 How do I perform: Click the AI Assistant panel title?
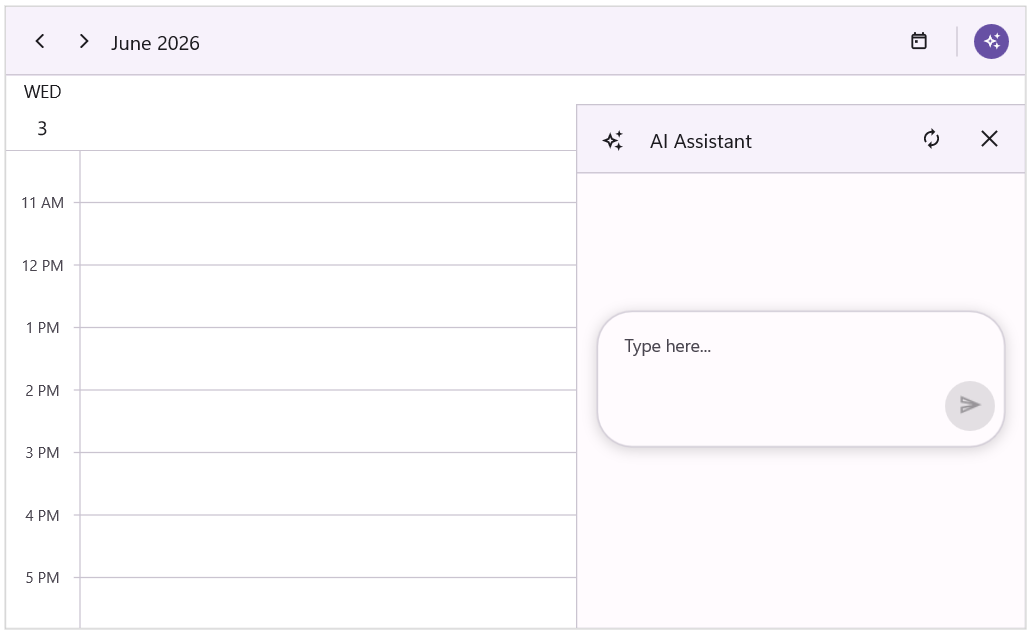coord(701,141)
